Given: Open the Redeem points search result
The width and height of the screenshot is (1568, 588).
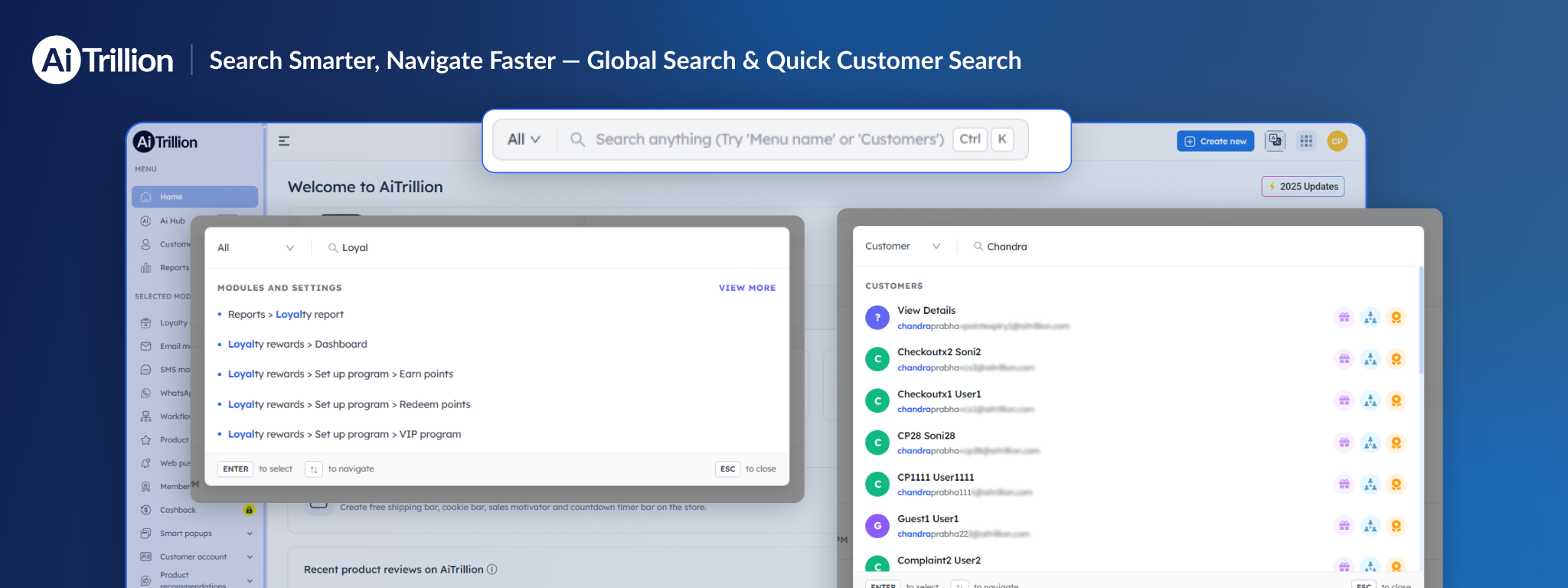Looking at the screenshot, I should (x=349, y=404).
